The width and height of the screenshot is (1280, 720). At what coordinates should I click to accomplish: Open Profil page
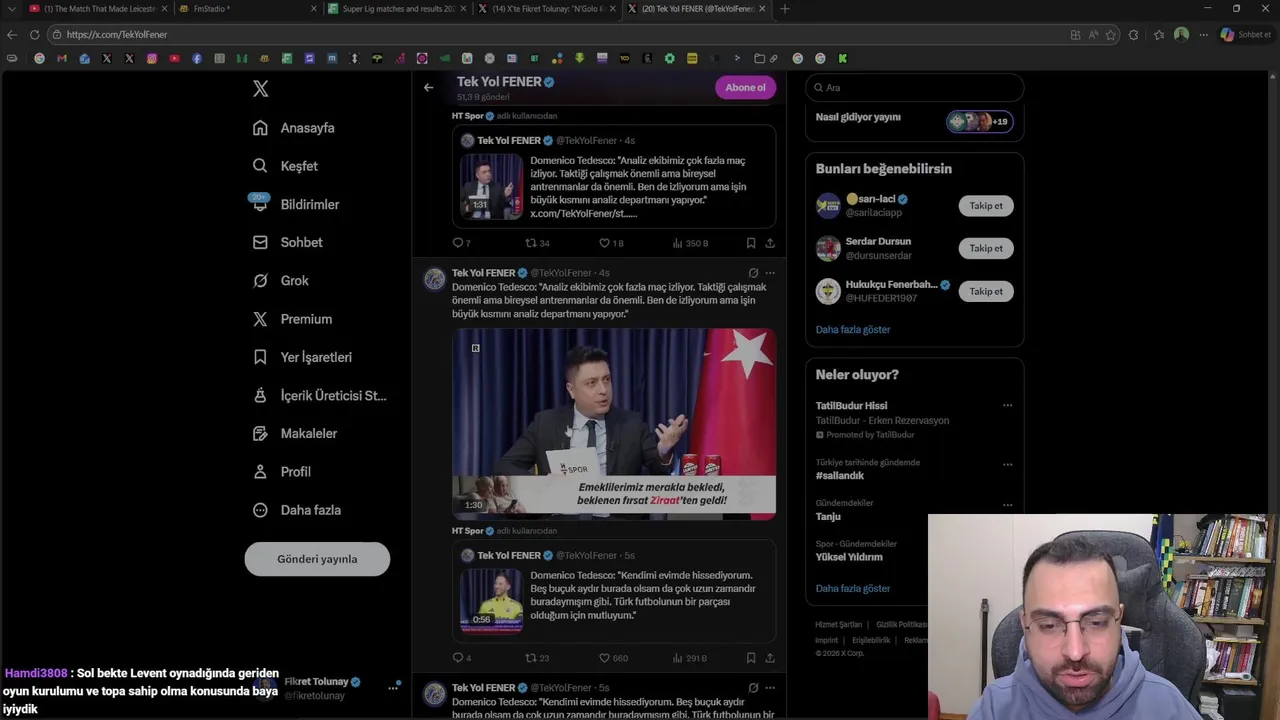click(x=282, y=472)
